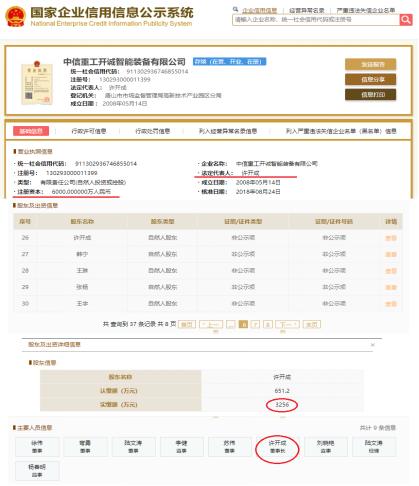Open the orange details link in row 28
This screenshot has width=419, height=486.
[391, 271]
